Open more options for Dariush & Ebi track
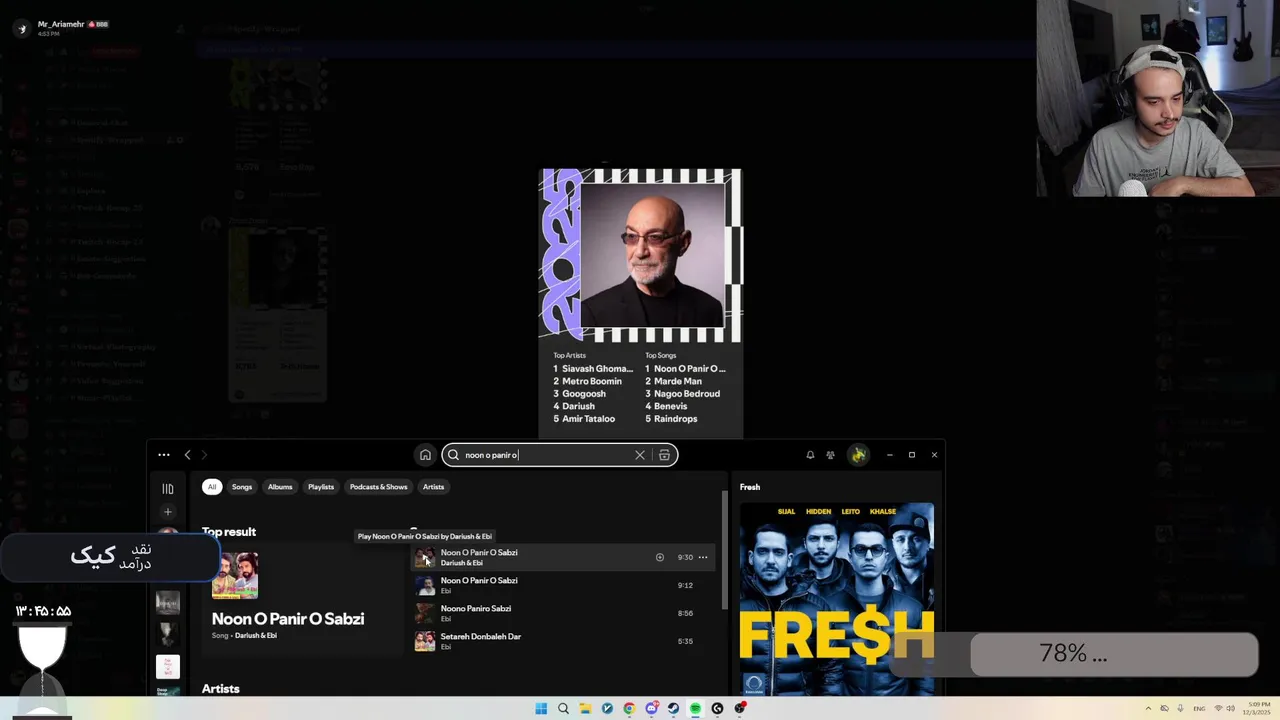 pyautogui.click(x=703, y=557)
